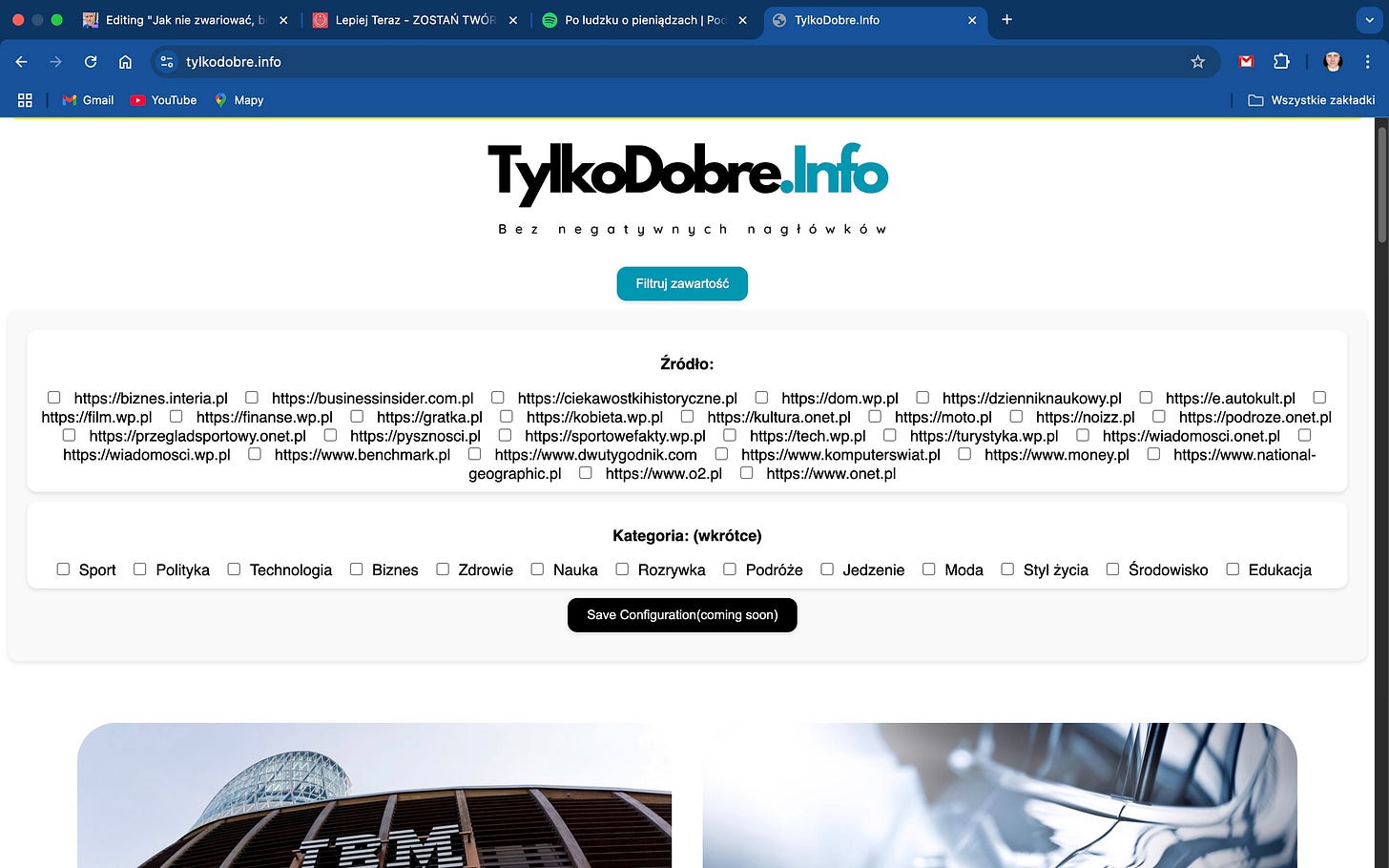Close the Editing "Jak nie zwariować" tab
Screen dimensions: 1389x868
click(x=283, y=20)
